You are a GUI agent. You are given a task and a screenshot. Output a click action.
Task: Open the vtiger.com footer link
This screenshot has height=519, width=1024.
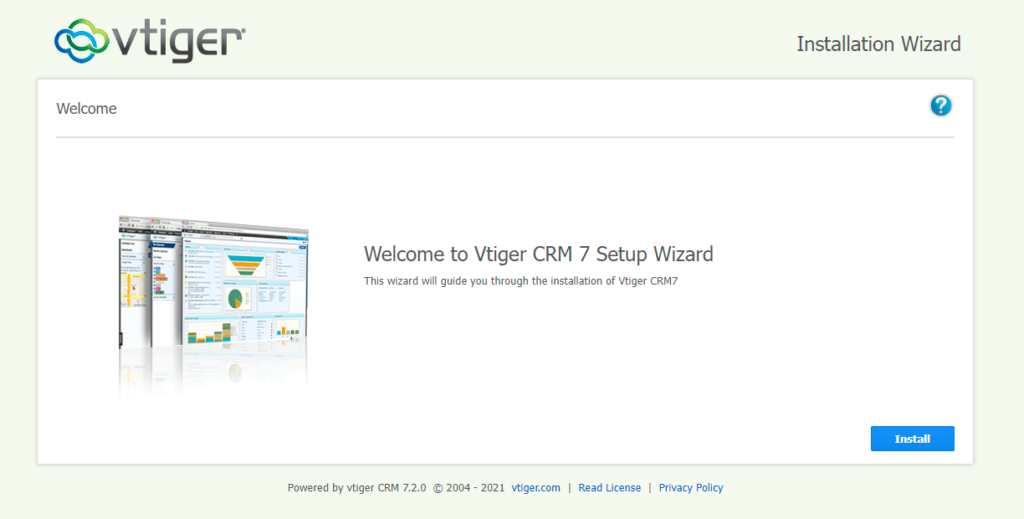click(536, 488)
